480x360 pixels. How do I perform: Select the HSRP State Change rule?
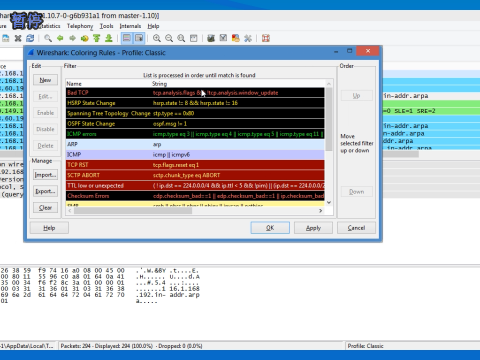click(x=195, y=103)
